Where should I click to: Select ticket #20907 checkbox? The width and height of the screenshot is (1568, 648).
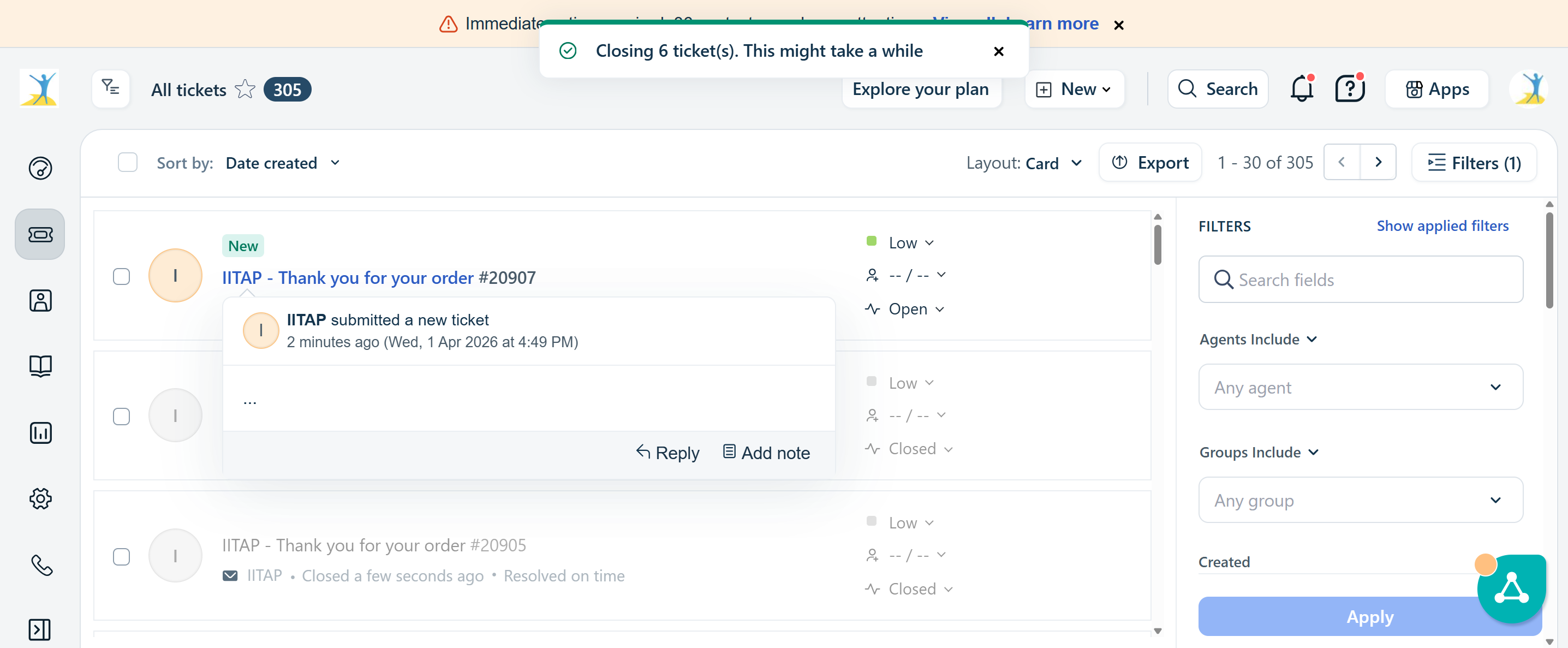[x=121, y=276]
